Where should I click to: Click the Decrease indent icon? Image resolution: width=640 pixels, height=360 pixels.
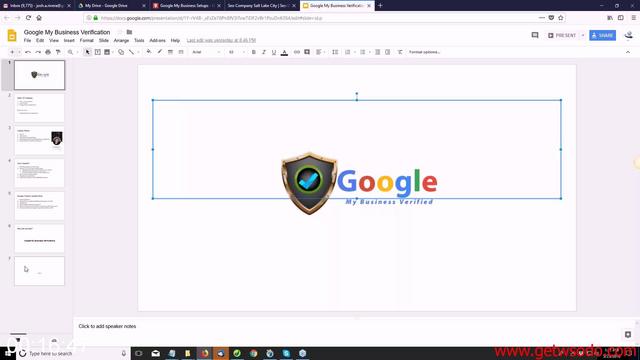(x=378, y=52)
